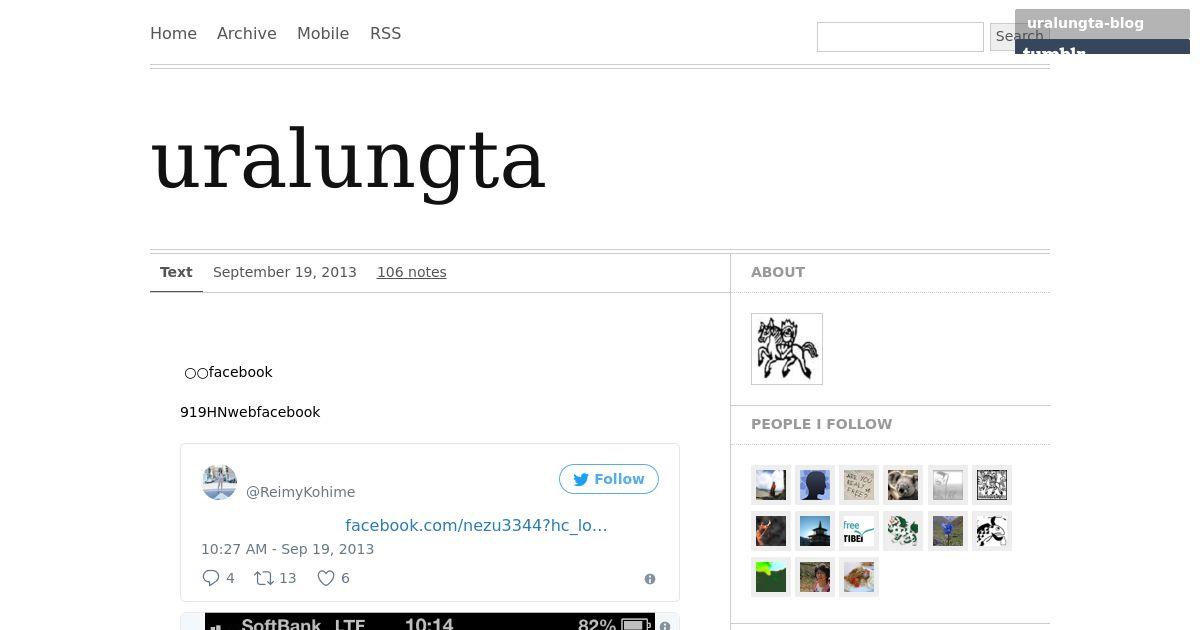Screen dimensions: 1200x630
Task: Open the koala follower thumbnail
Action: pos(903,485)
